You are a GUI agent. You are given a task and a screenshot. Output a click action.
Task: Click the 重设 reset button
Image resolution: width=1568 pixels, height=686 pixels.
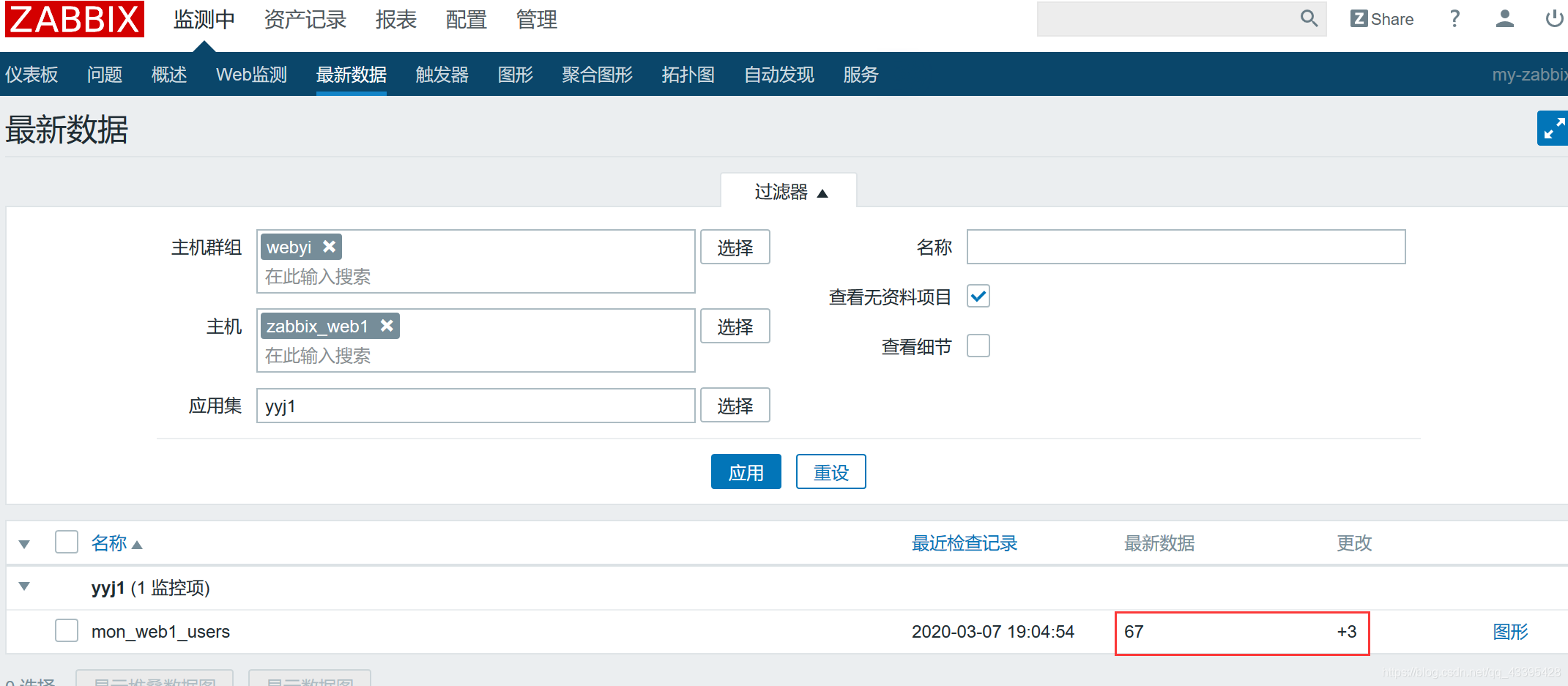[x=831, y=471]
